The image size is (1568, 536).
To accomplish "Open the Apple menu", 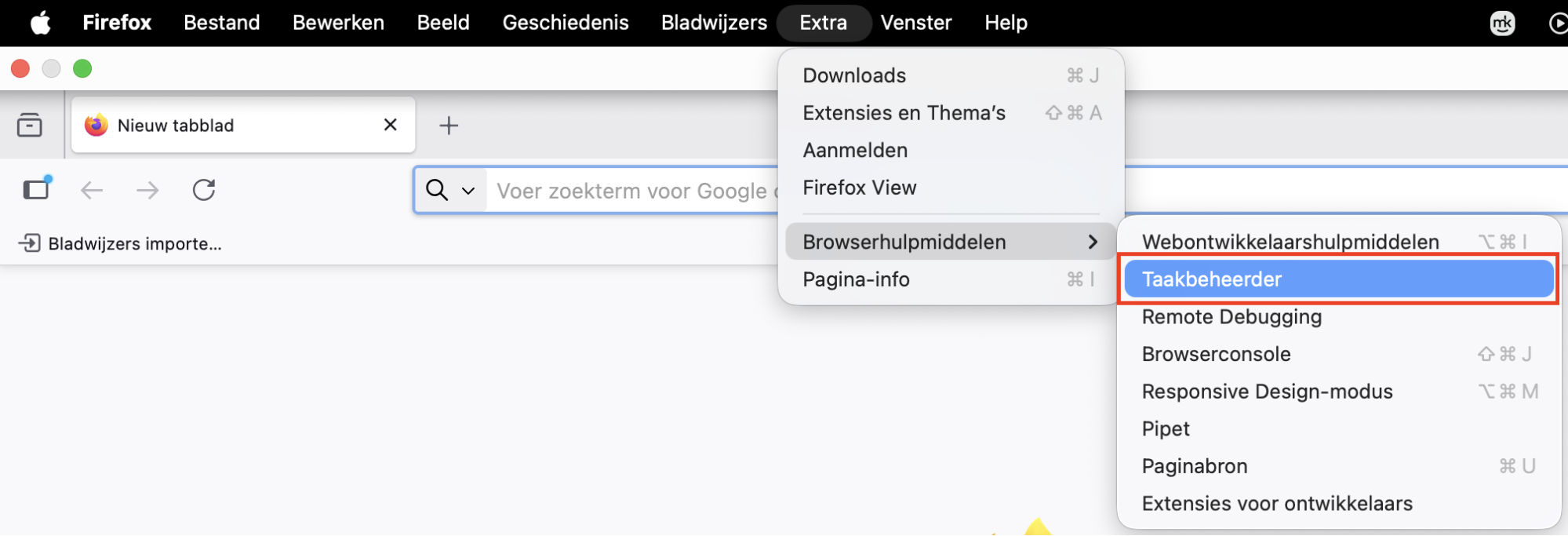I will [41, 23].
